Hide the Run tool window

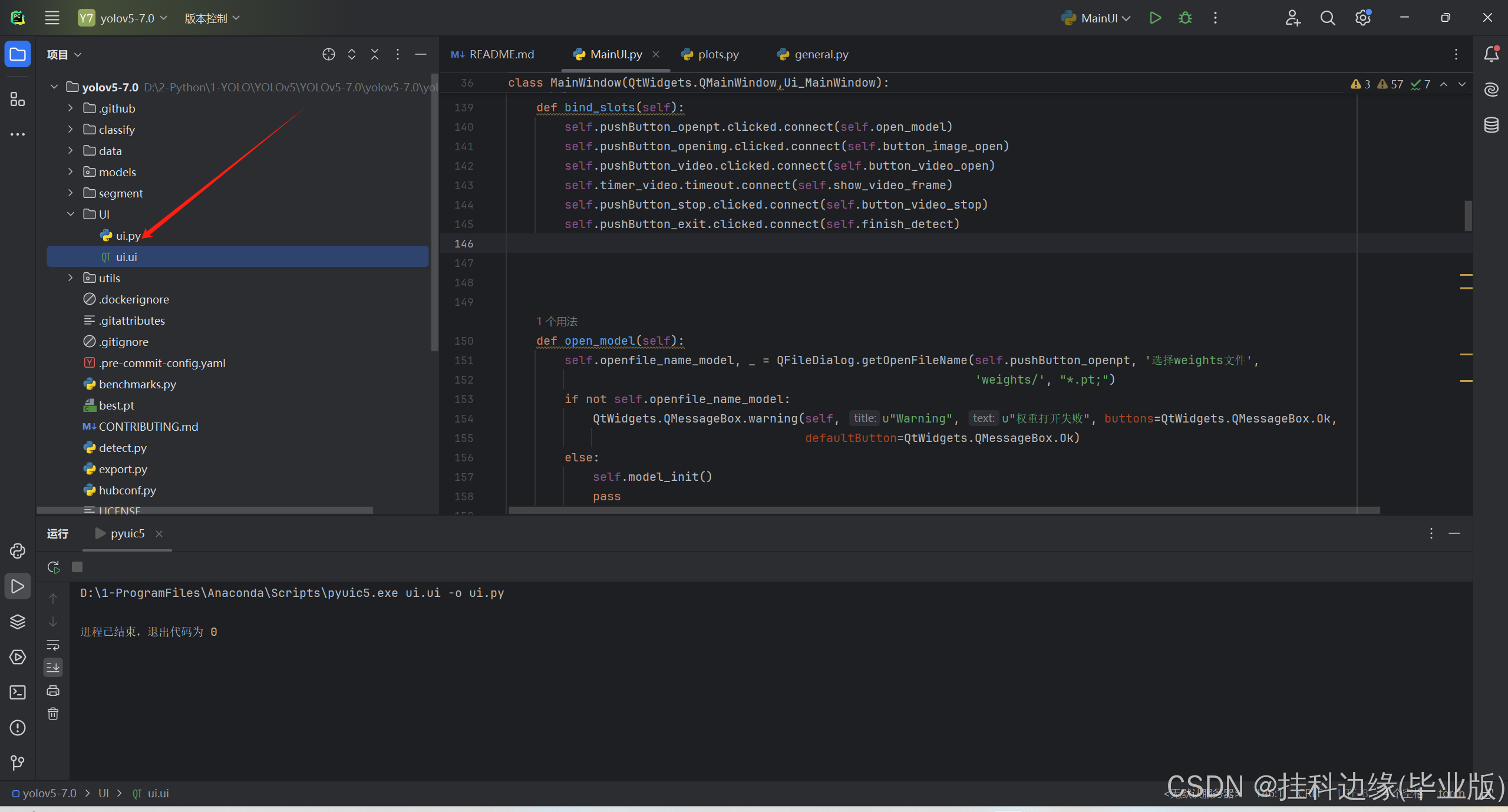[1454, 533]
